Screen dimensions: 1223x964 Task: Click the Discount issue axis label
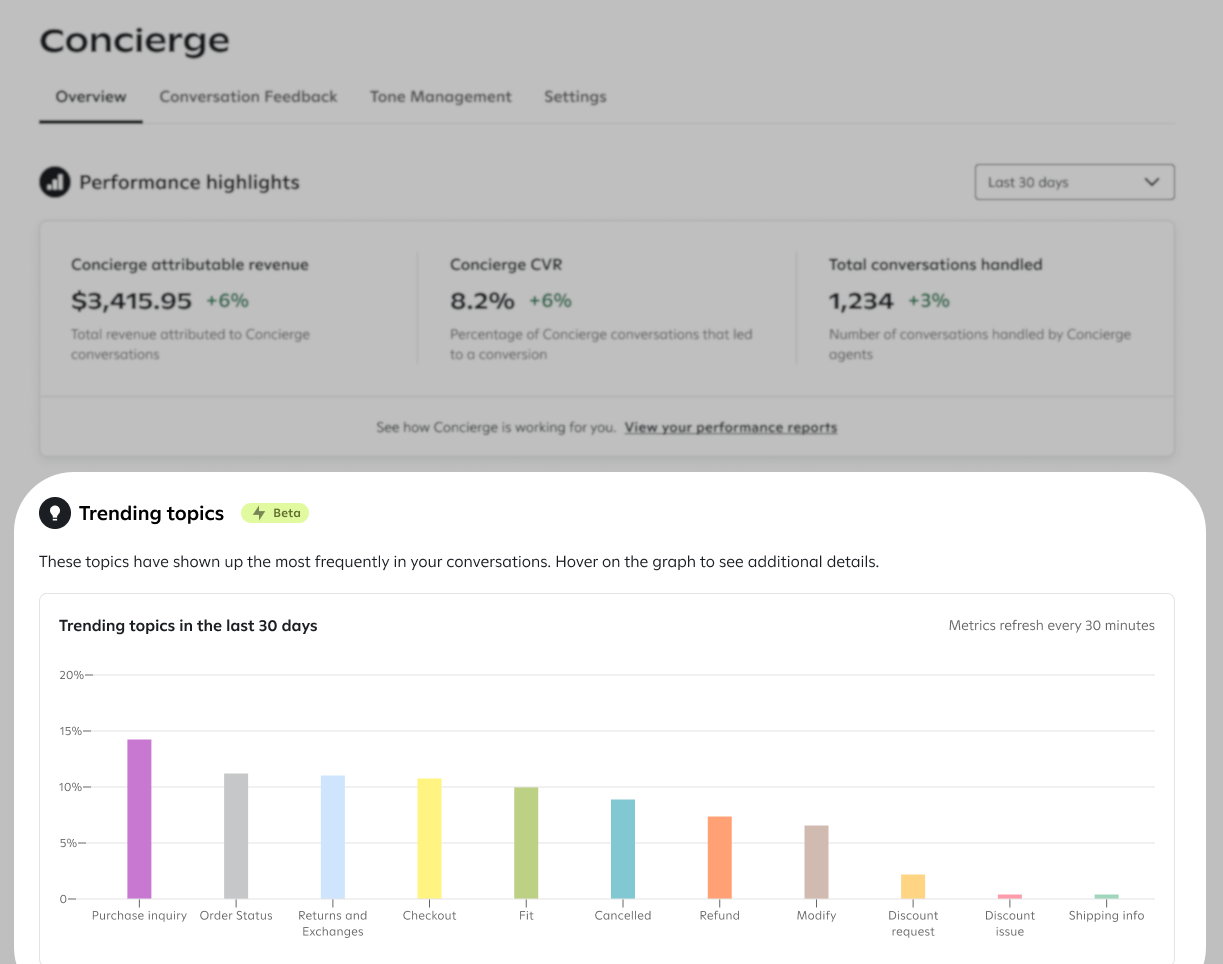1010,924
